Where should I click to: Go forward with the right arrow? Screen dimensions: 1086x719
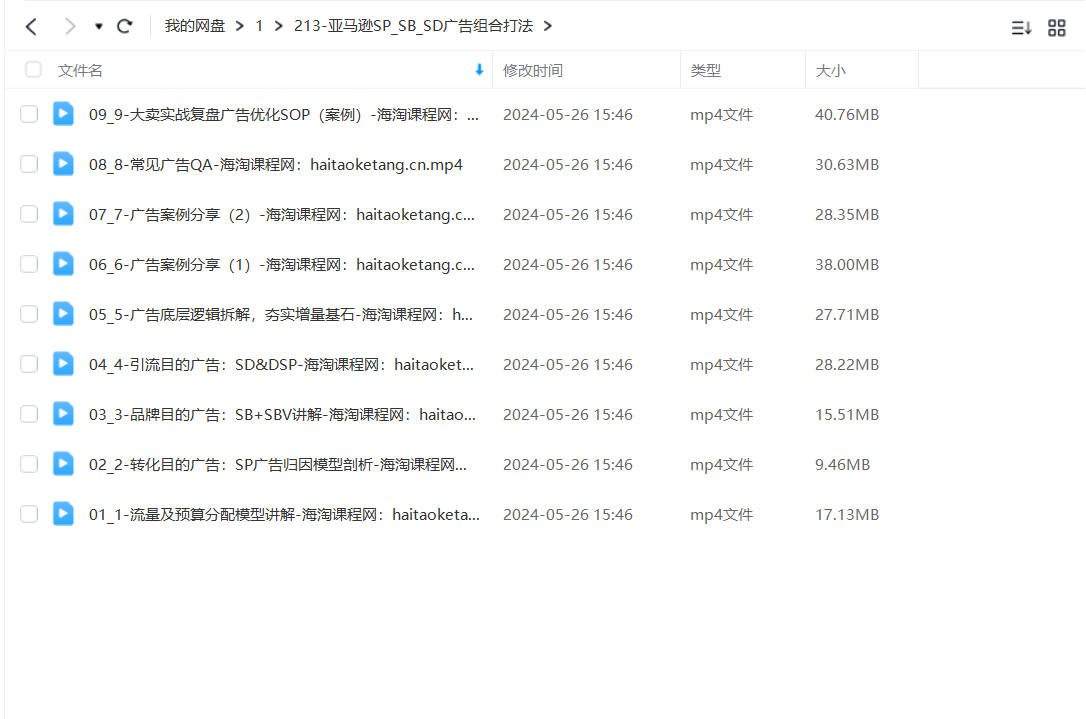[70, 27]
